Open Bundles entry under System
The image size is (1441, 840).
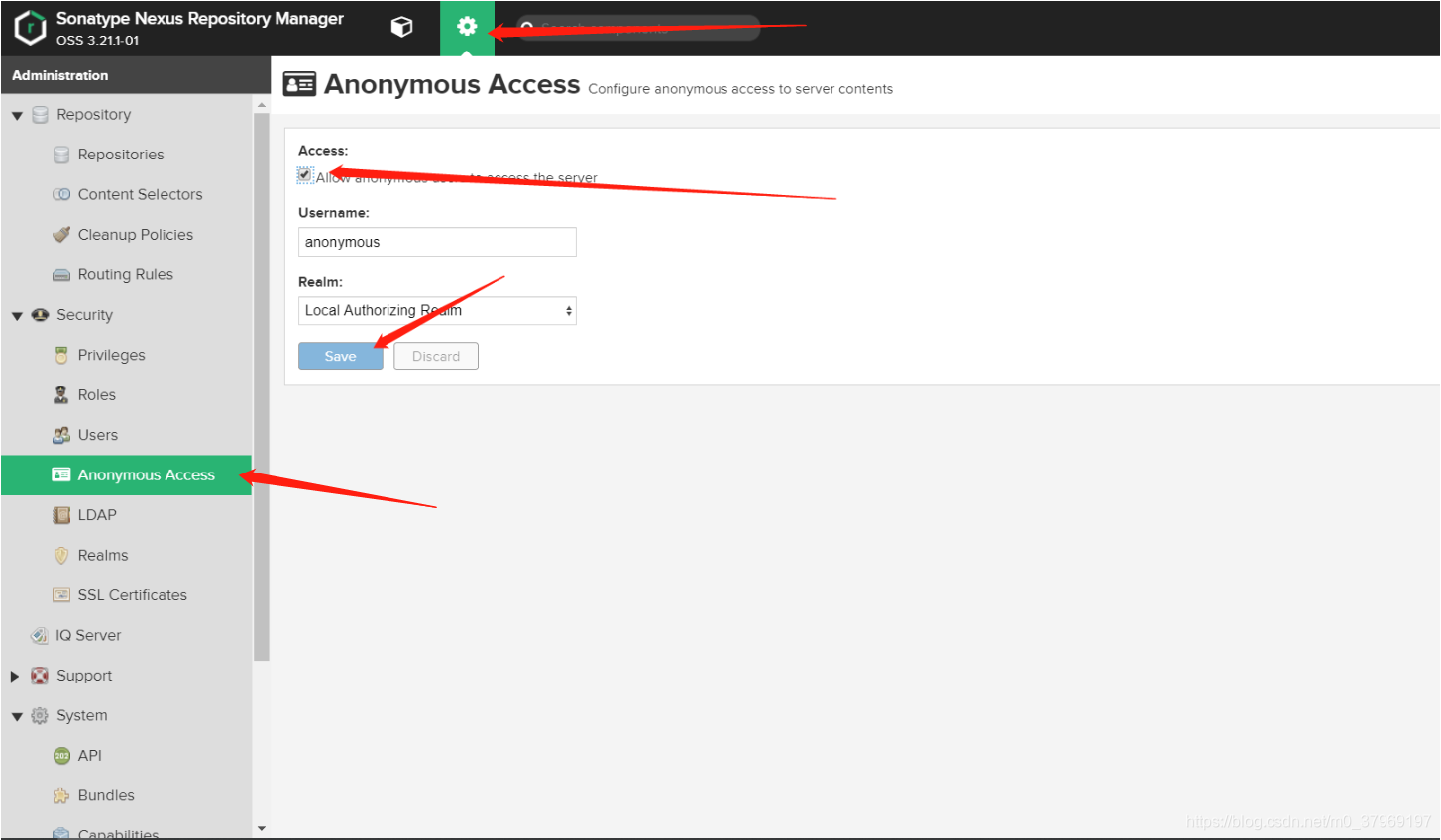tap(106, 795)
